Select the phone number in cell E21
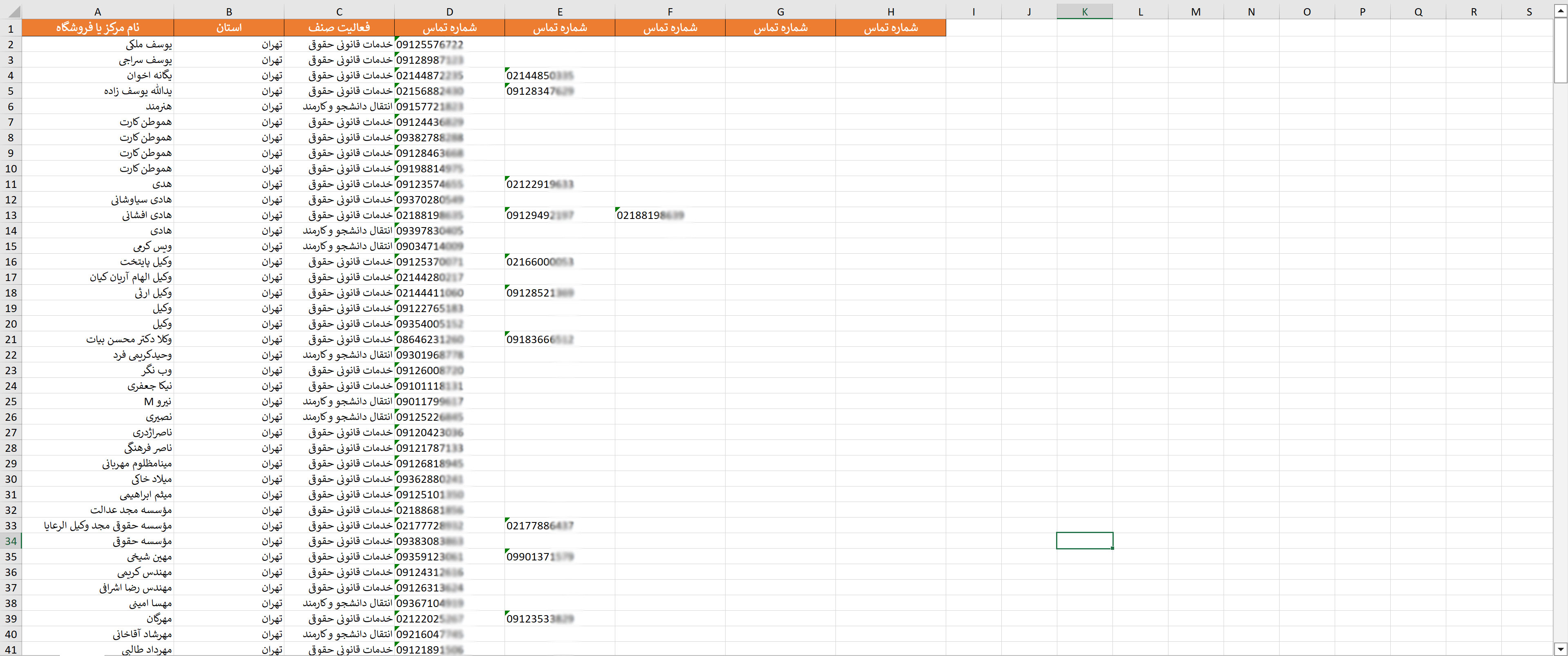Viewport: 1568px width, 656px height. 559,339
